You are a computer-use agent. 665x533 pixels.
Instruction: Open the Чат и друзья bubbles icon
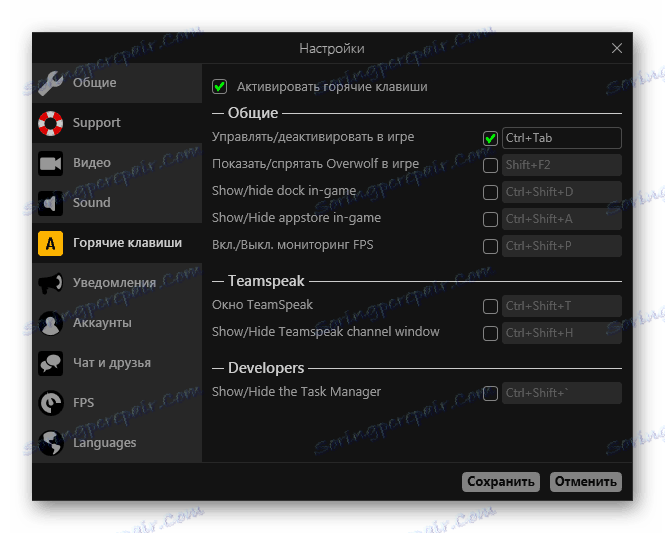pyautogui.click(x=50, y=363)
